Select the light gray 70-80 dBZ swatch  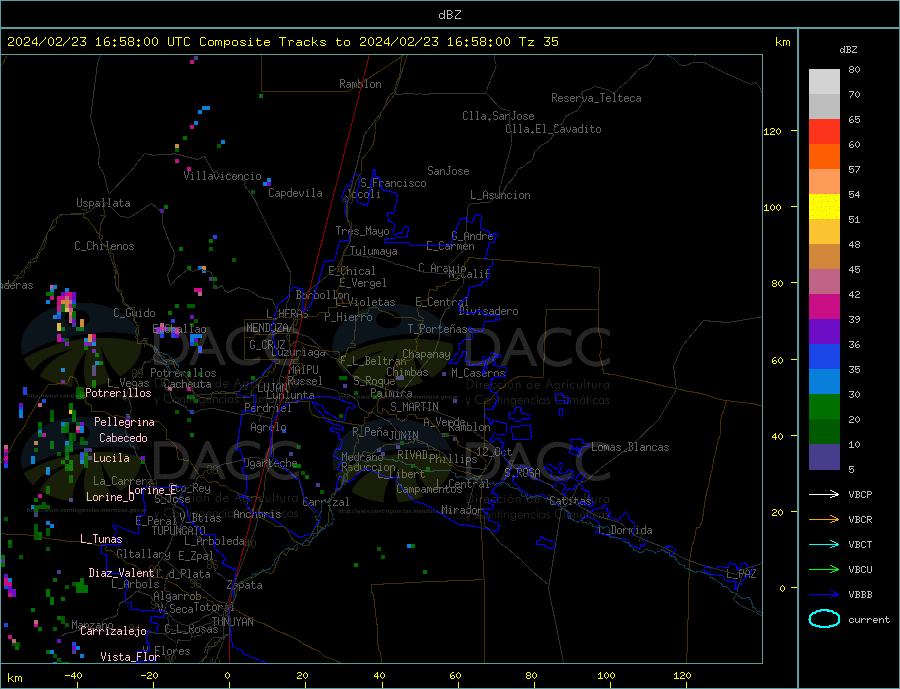(x=824, y=82)
